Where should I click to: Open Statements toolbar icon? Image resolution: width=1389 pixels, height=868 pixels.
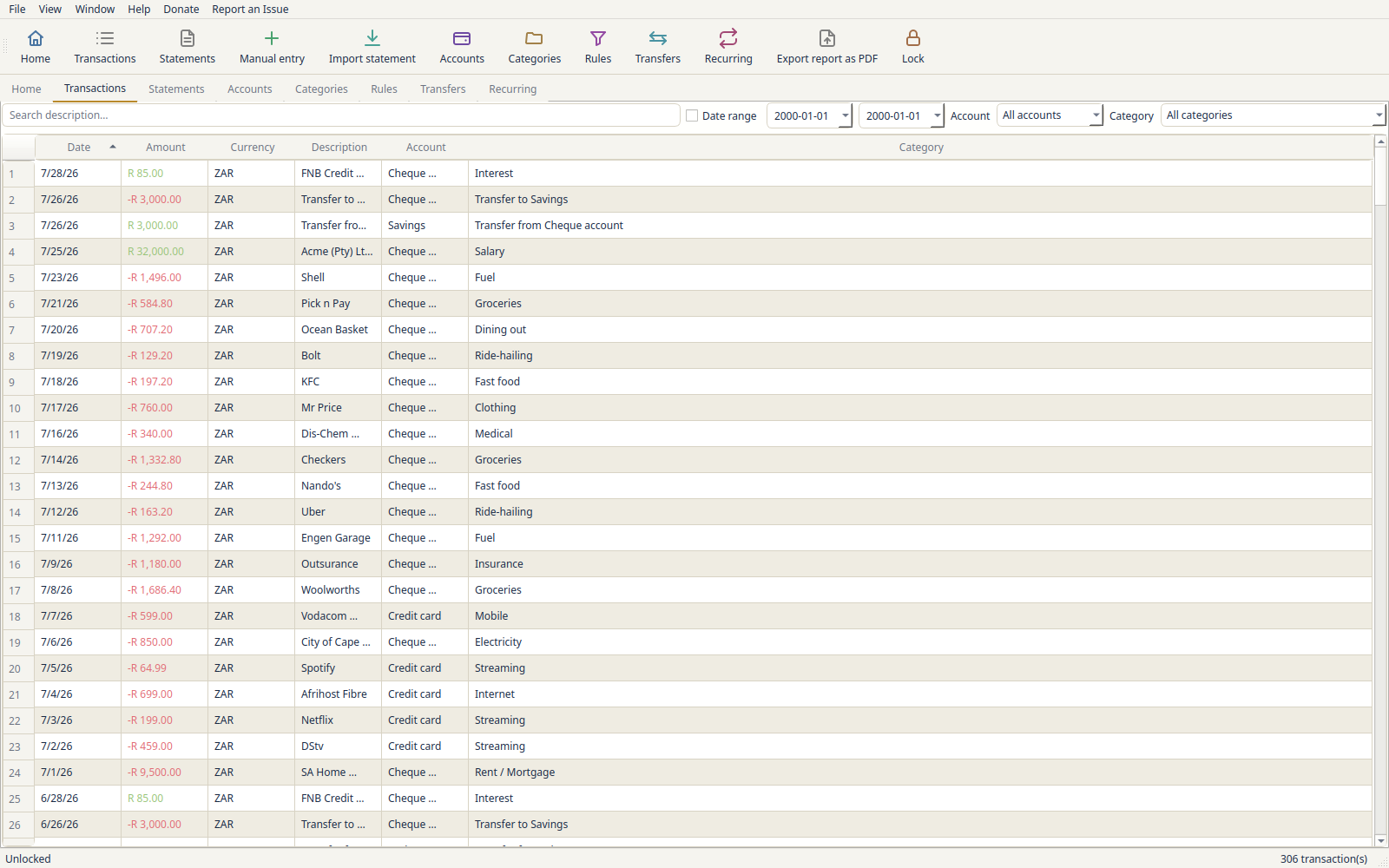tap(188, 38)
